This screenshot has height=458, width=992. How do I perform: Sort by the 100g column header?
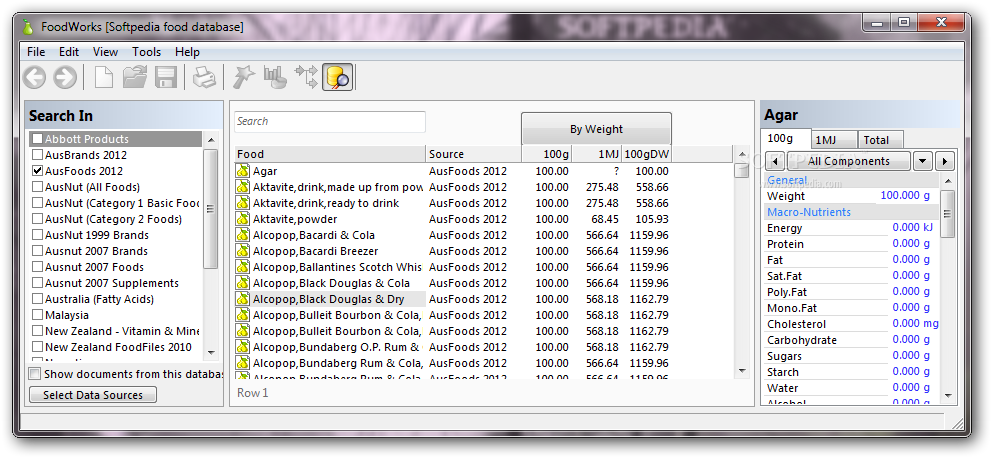(547, 154)
